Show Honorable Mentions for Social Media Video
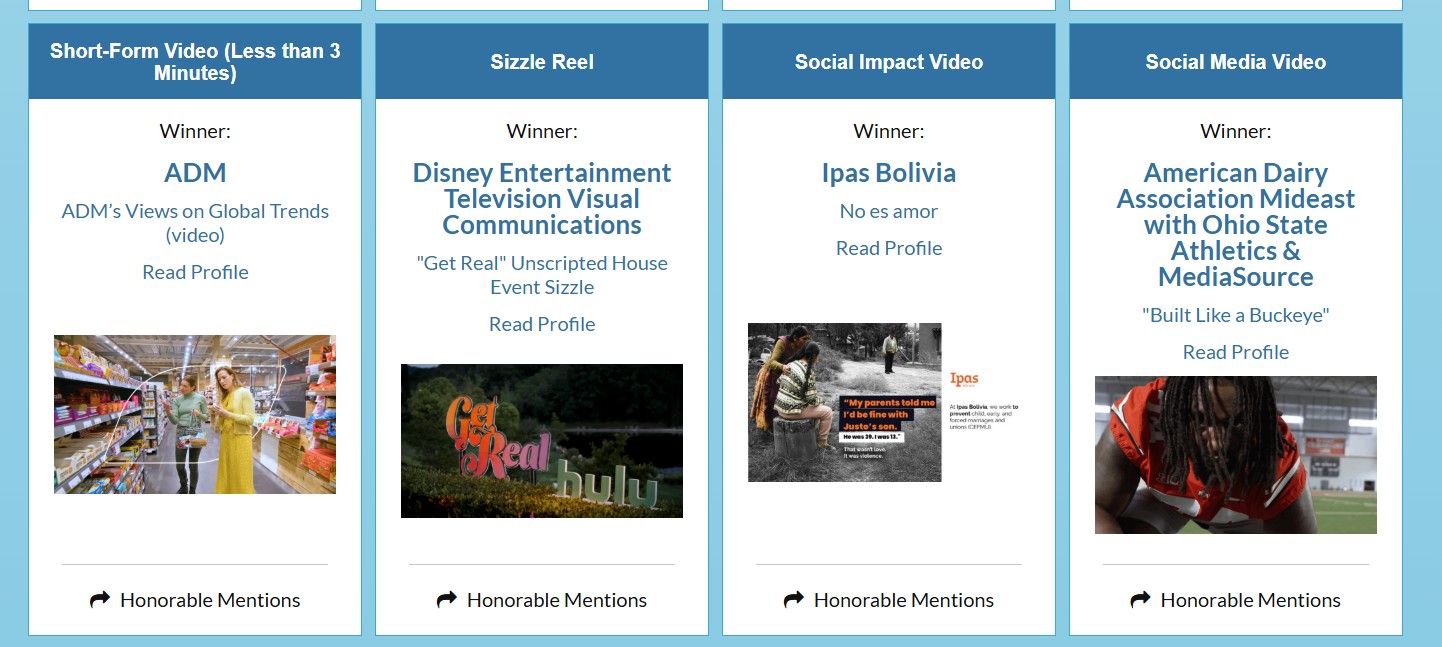This screenshot has height=647, width=1442. [1250, 600]
